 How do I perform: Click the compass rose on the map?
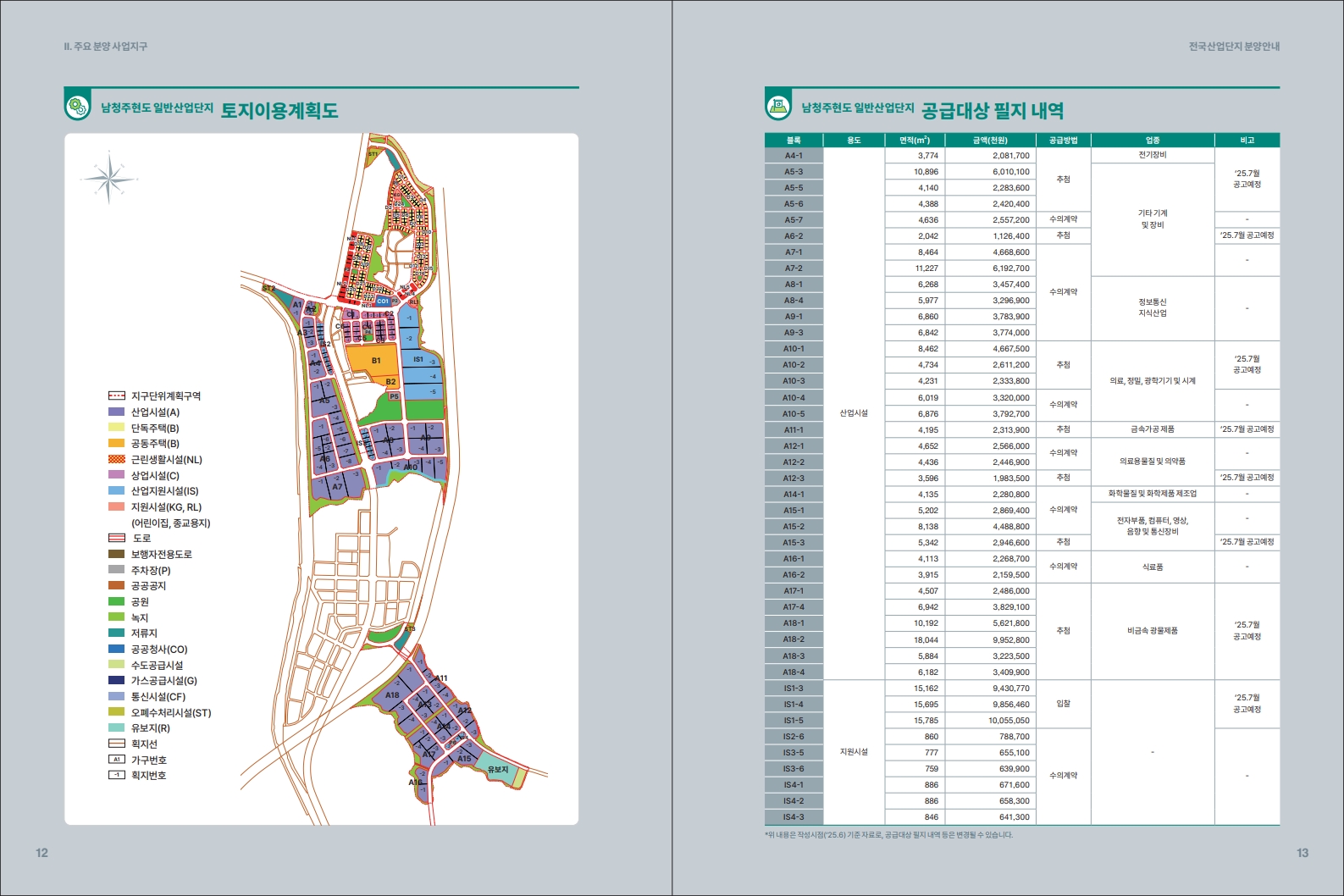point(109,179)
